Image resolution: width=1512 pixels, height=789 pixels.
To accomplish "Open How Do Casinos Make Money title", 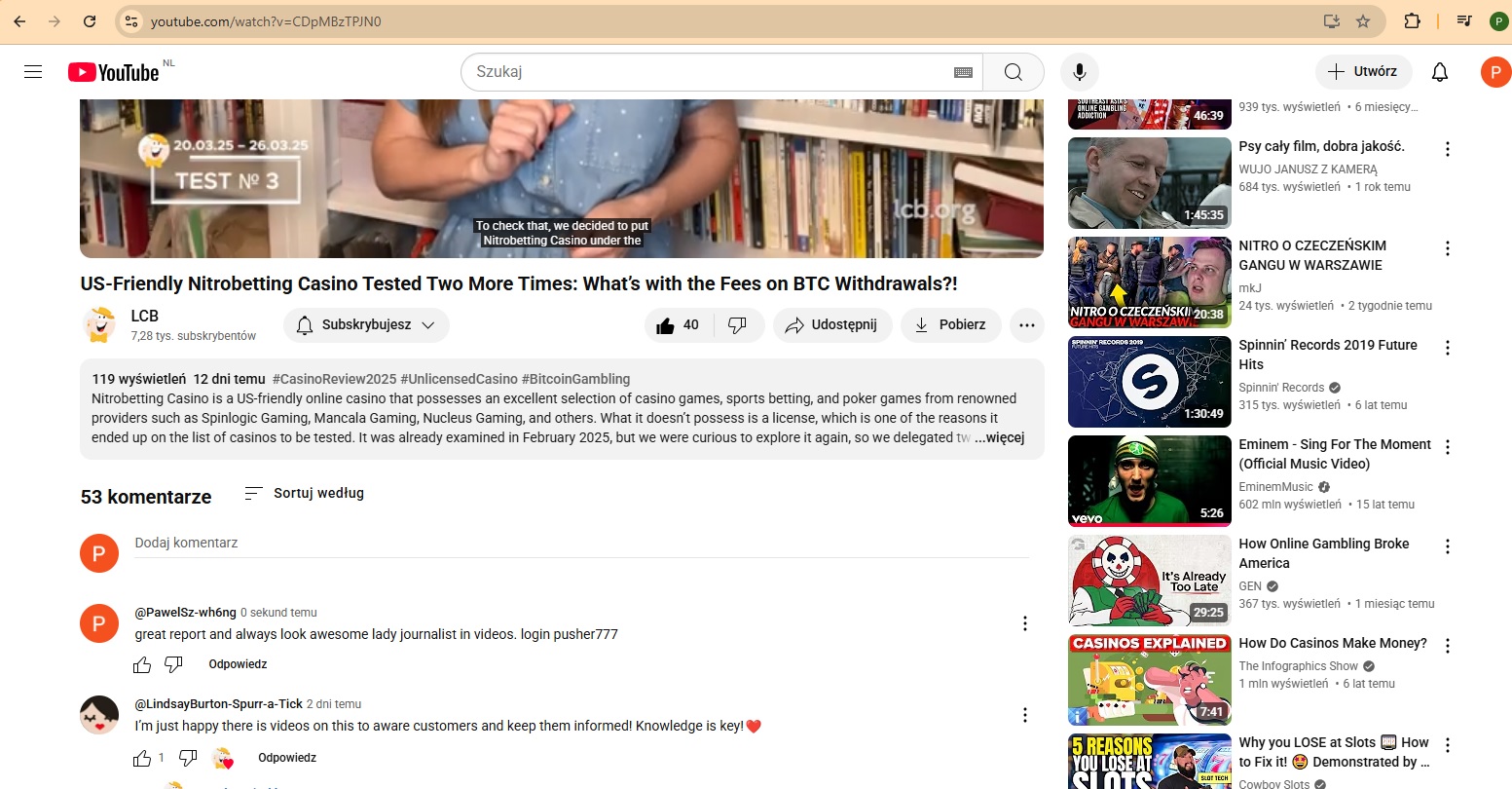I will (x=1333, y=643).
